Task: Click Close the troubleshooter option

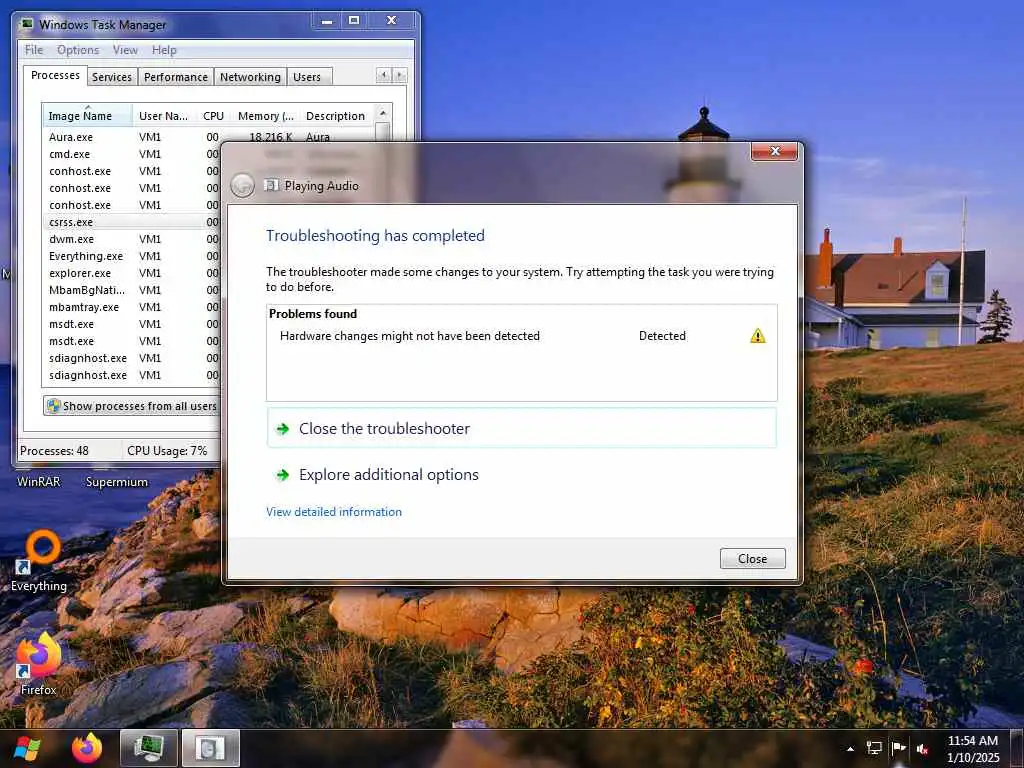Action: [x=521, y=428]
